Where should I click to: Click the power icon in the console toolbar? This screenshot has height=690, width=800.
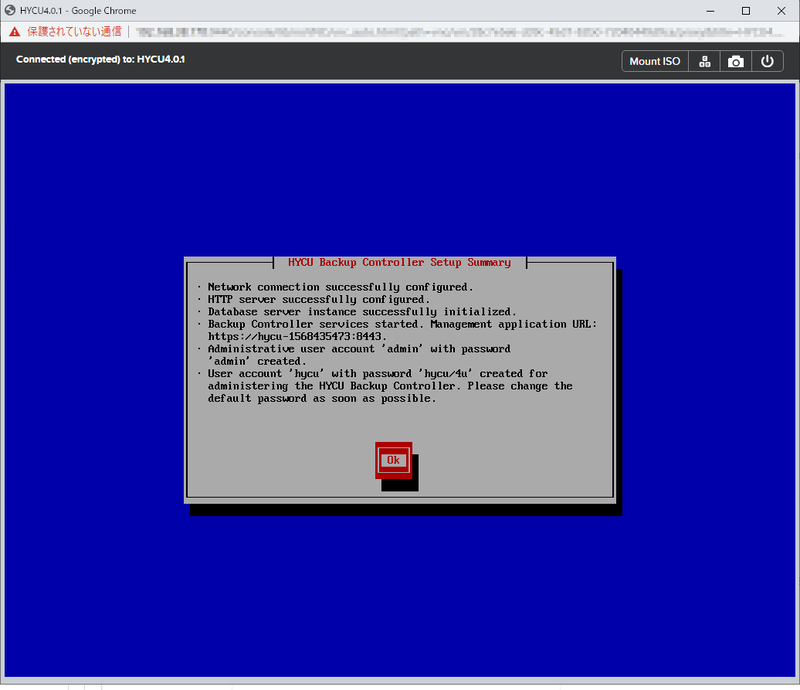click(767, 61)
